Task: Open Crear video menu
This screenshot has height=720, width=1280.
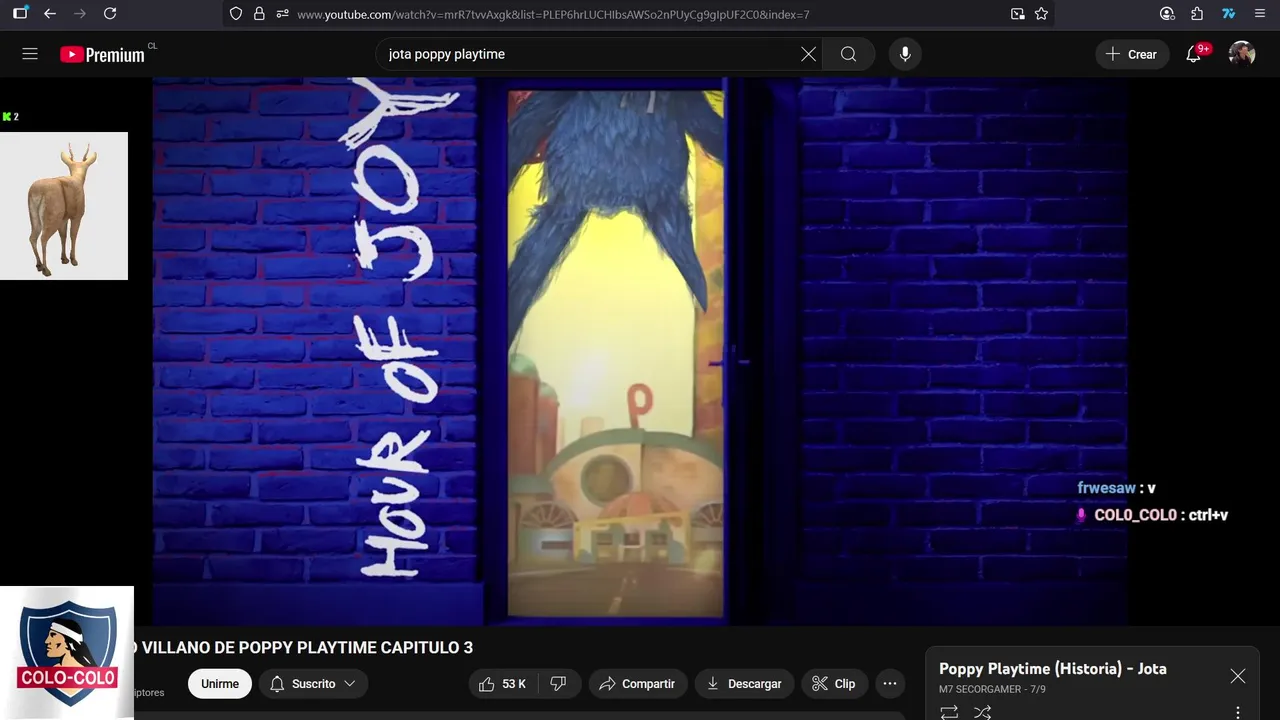Action: tap(1131, 54)
